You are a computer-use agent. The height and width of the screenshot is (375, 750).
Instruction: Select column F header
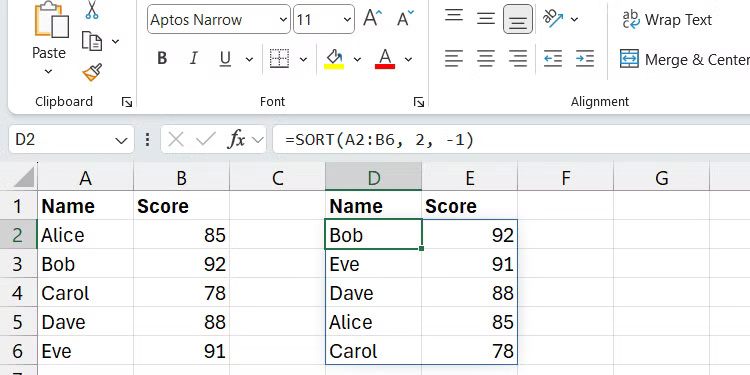565,178
